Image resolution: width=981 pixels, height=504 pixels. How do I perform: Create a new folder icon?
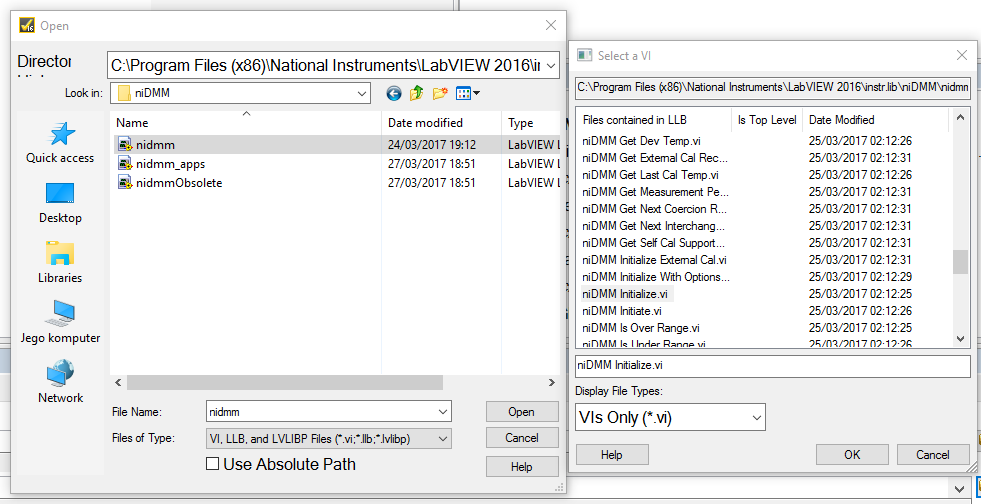(440, 94)
